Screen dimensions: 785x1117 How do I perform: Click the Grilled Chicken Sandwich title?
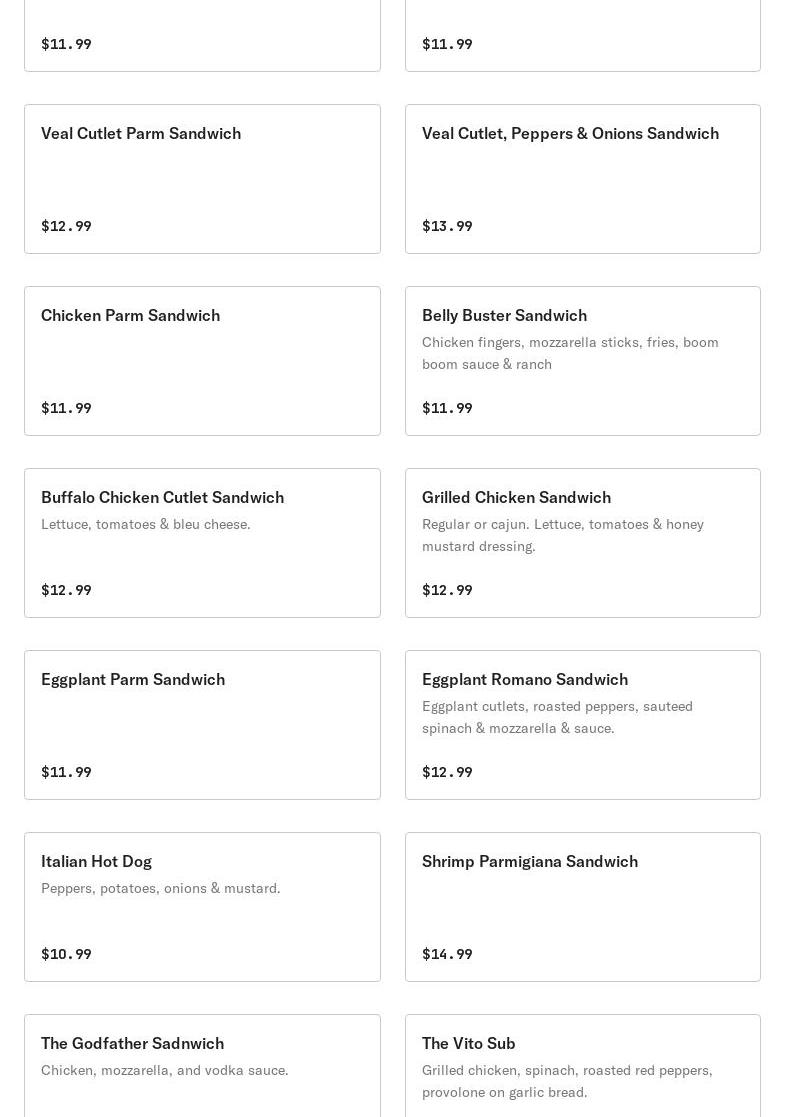point(516,498)
